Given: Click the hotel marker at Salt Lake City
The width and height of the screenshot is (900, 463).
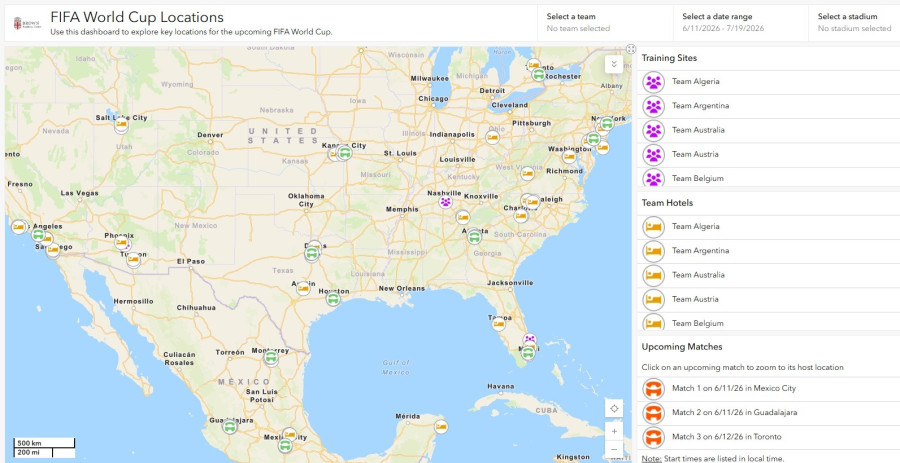Looking at the screenshot, I should (x=121, y=124).
